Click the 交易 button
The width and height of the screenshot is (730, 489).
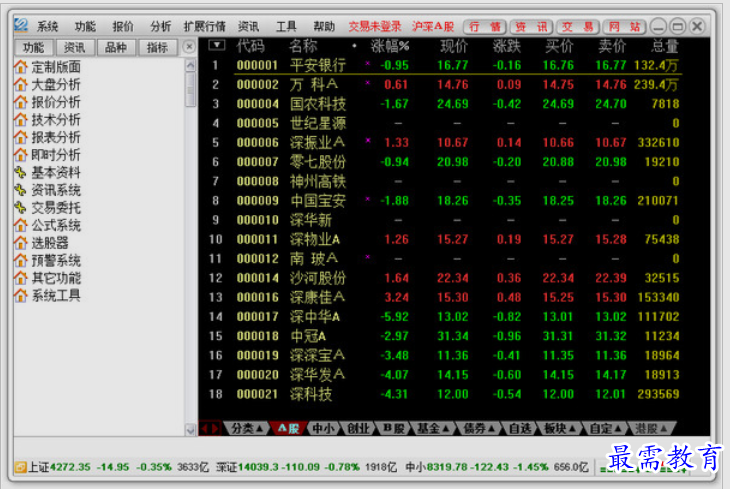pos(577,27)
